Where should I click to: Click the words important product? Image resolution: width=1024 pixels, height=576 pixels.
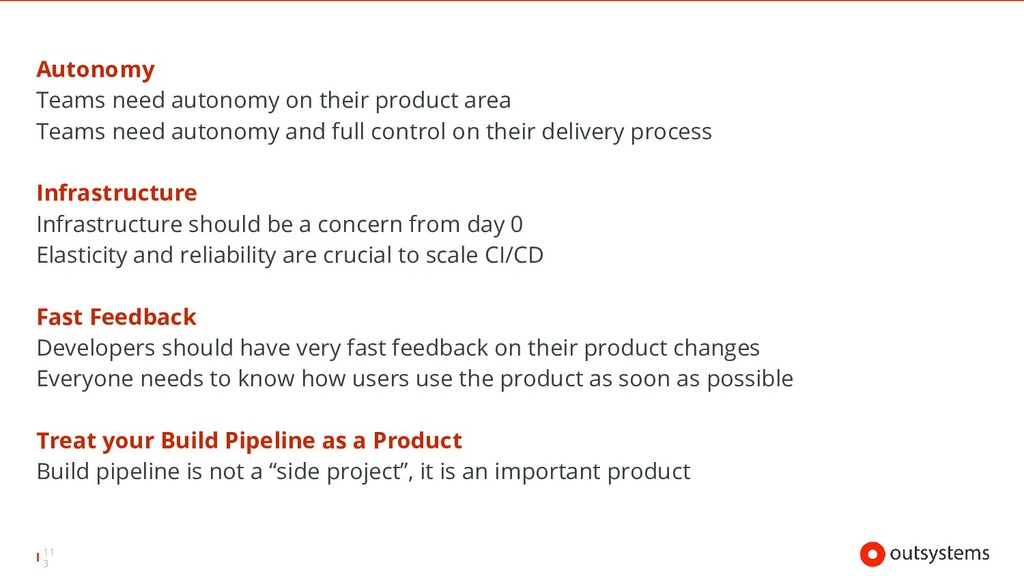coord(592,472)
